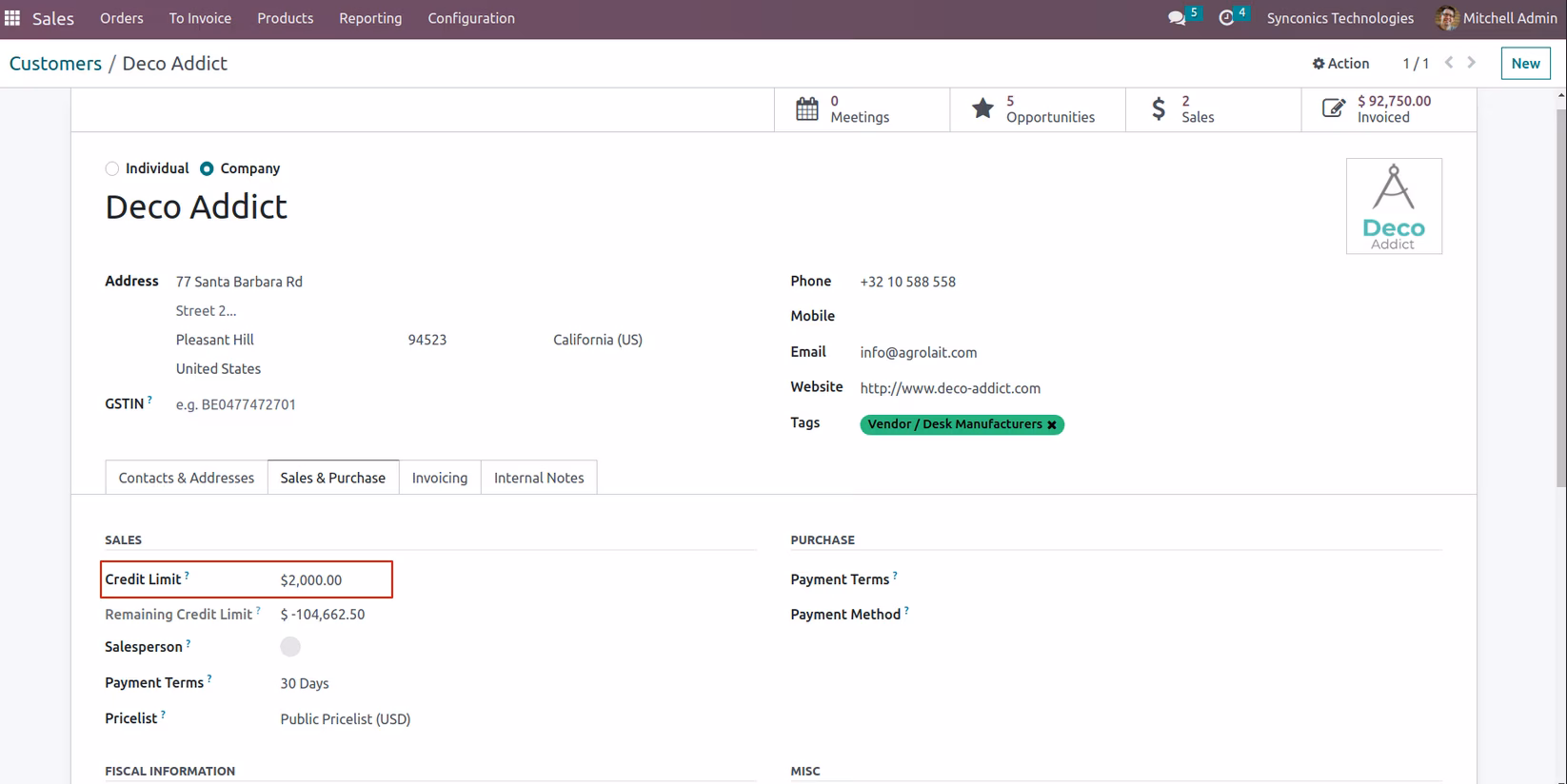Click Mitchell Admin user avatar
The width and height of the screenshot is (1567, 784).
coord(1447,18)
